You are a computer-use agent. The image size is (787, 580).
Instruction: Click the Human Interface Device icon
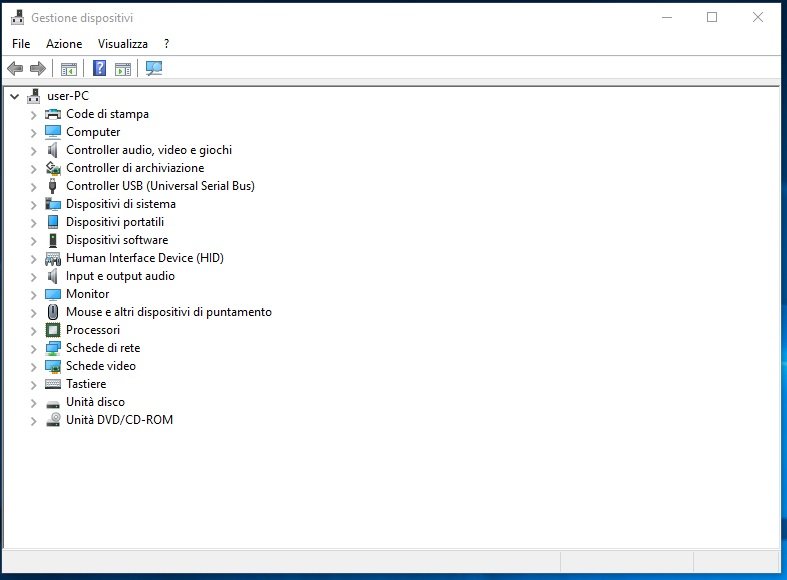[x=53, y=258]
